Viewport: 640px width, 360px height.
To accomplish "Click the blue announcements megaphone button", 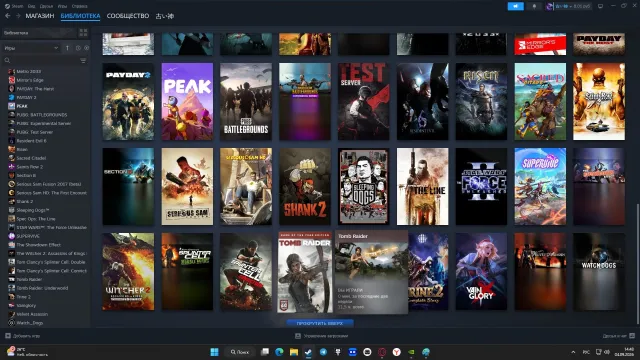I will tap(516, 6).
